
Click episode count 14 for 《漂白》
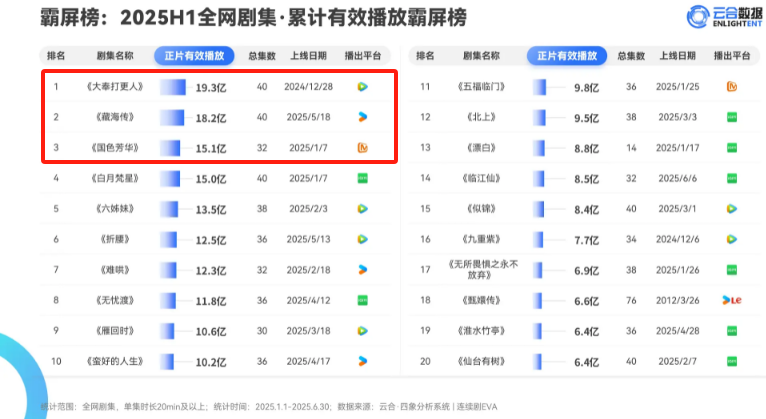[631, 147]
